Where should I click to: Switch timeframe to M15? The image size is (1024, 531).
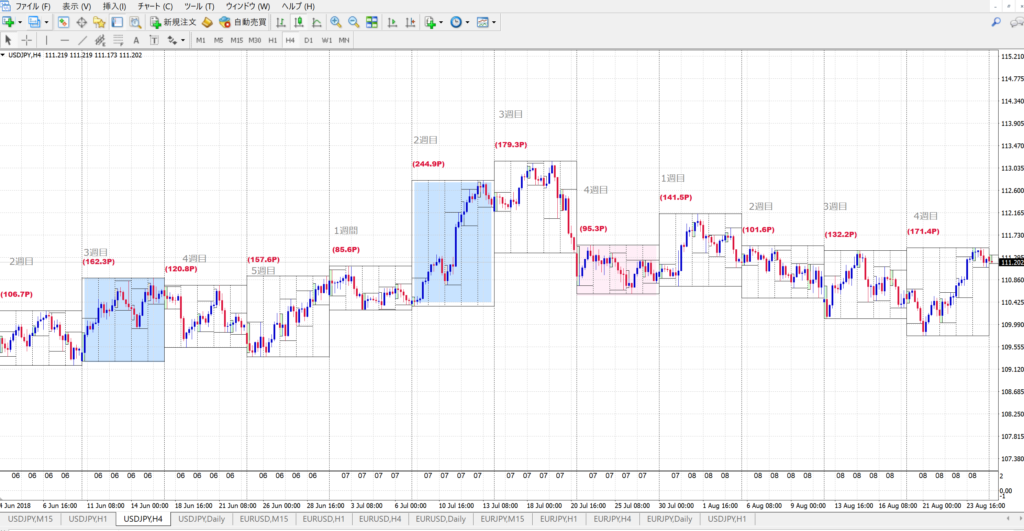(236, 40)
